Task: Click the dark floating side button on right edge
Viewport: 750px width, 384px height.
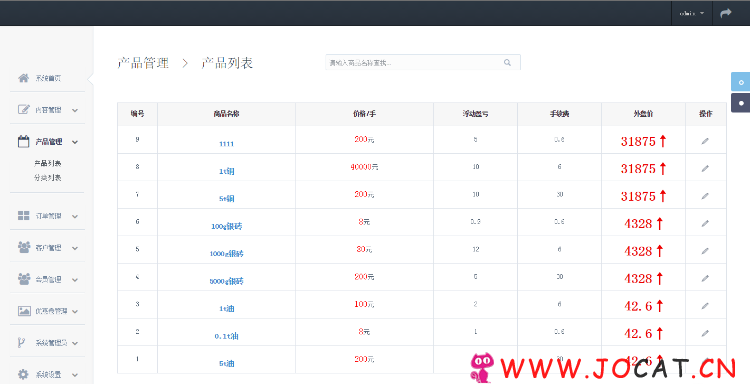Action: 740,103
